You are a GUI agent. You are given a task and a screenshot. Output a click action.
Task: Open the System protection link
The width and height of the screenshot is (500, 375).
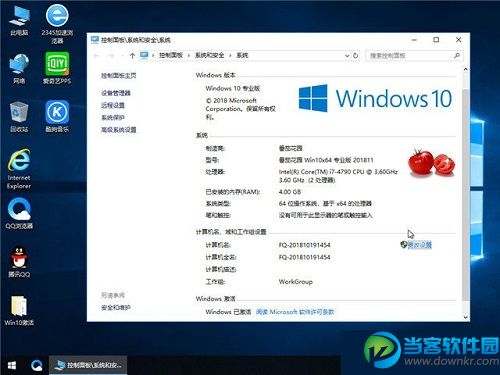click(113, 118)
